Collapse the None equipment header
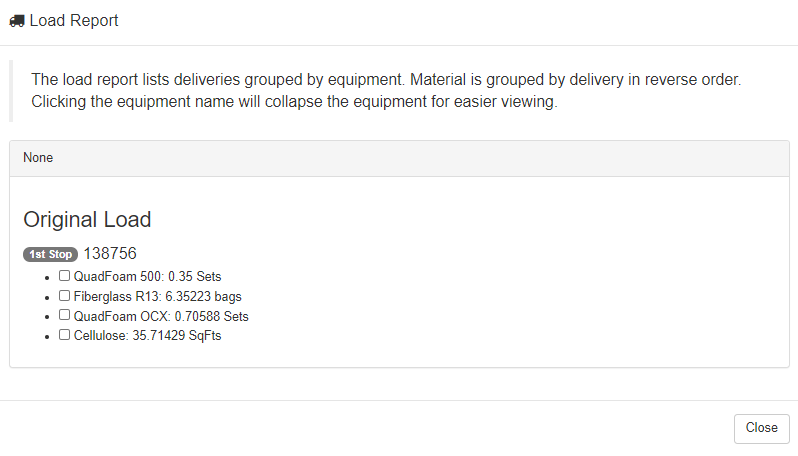798x456 pixels. (38, 158)
